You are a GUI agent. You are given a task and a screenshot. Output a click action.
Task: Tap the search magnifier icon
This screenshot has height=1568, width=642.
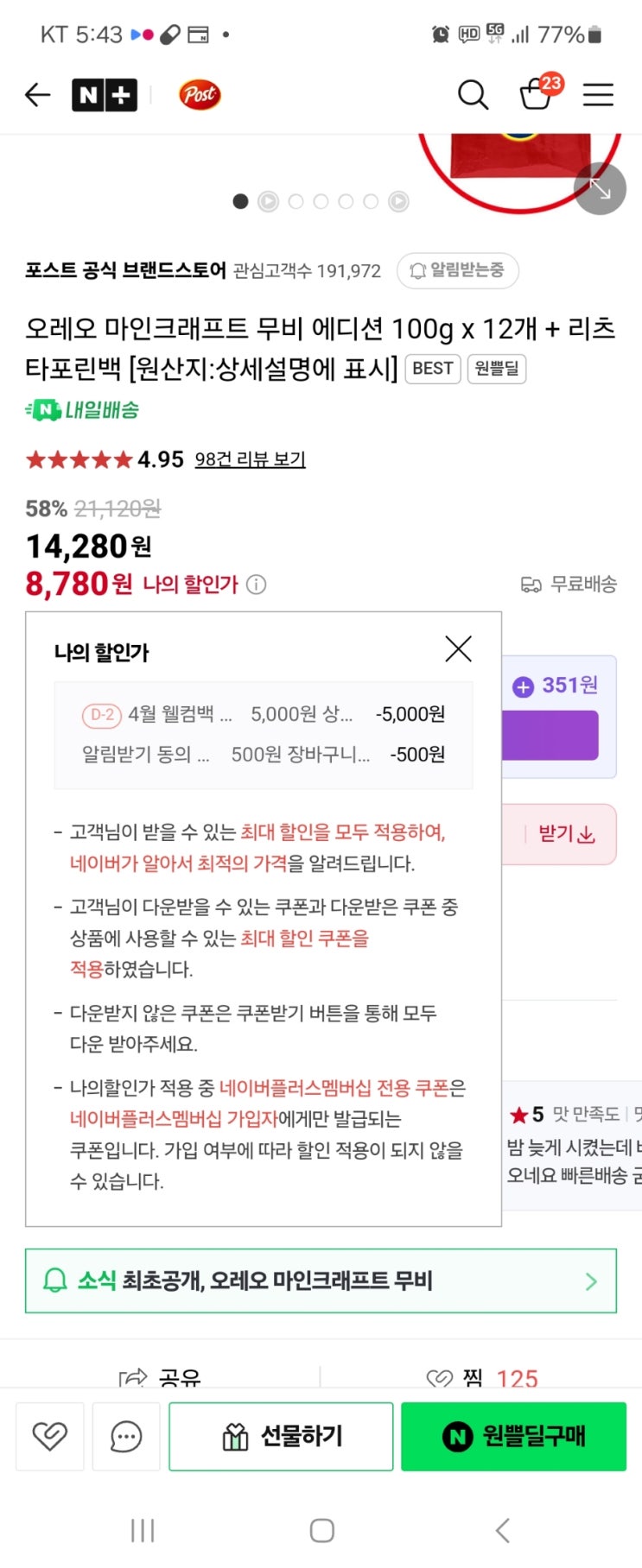(x=473, y=94)
